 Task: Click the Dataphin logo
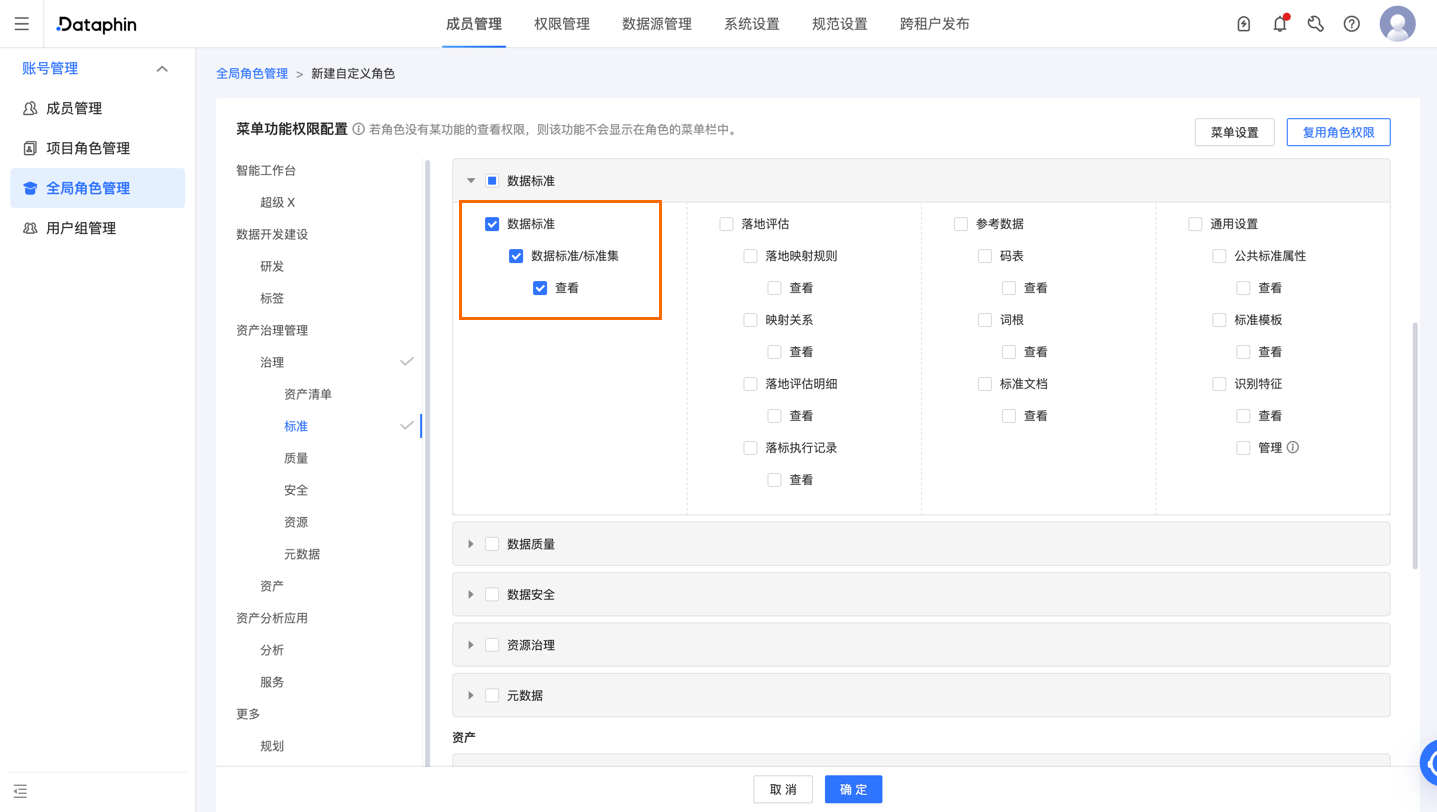pos(97,24)
